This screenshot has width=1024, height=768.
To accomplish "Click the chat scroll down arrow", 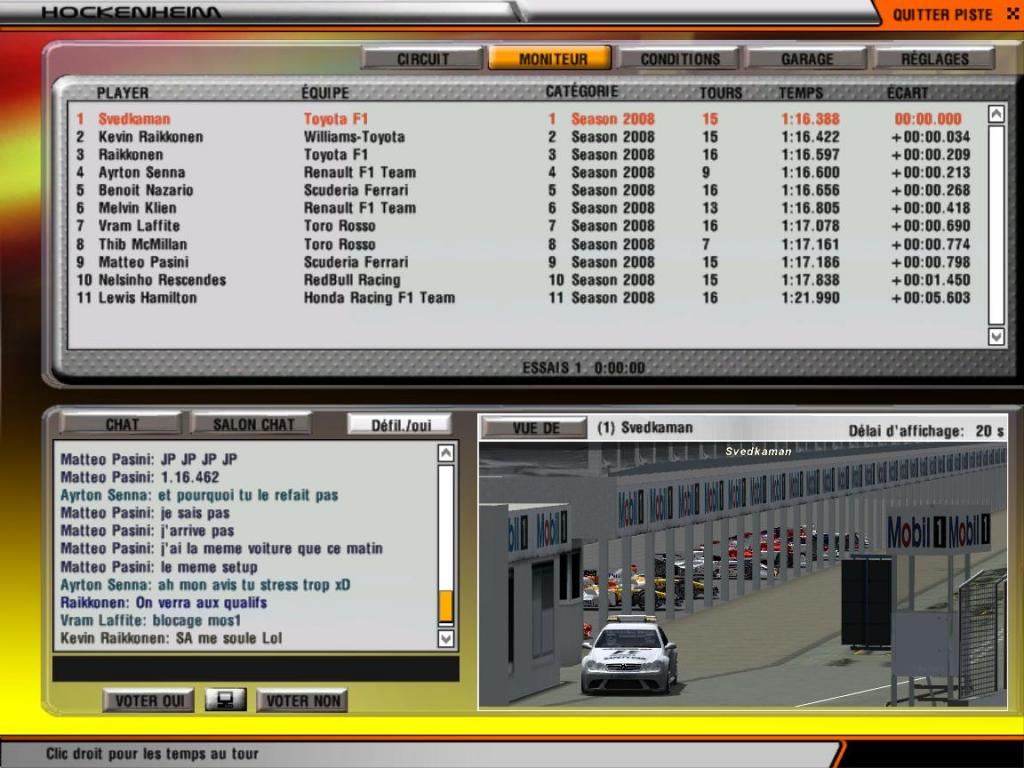I will [445, 638].
